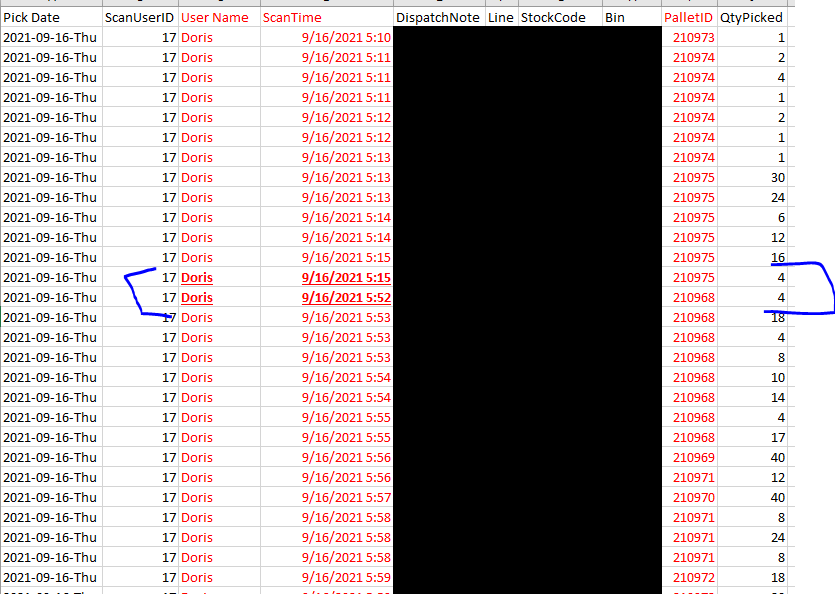Select QtyPicked 24 for pallet 210975

752,198
